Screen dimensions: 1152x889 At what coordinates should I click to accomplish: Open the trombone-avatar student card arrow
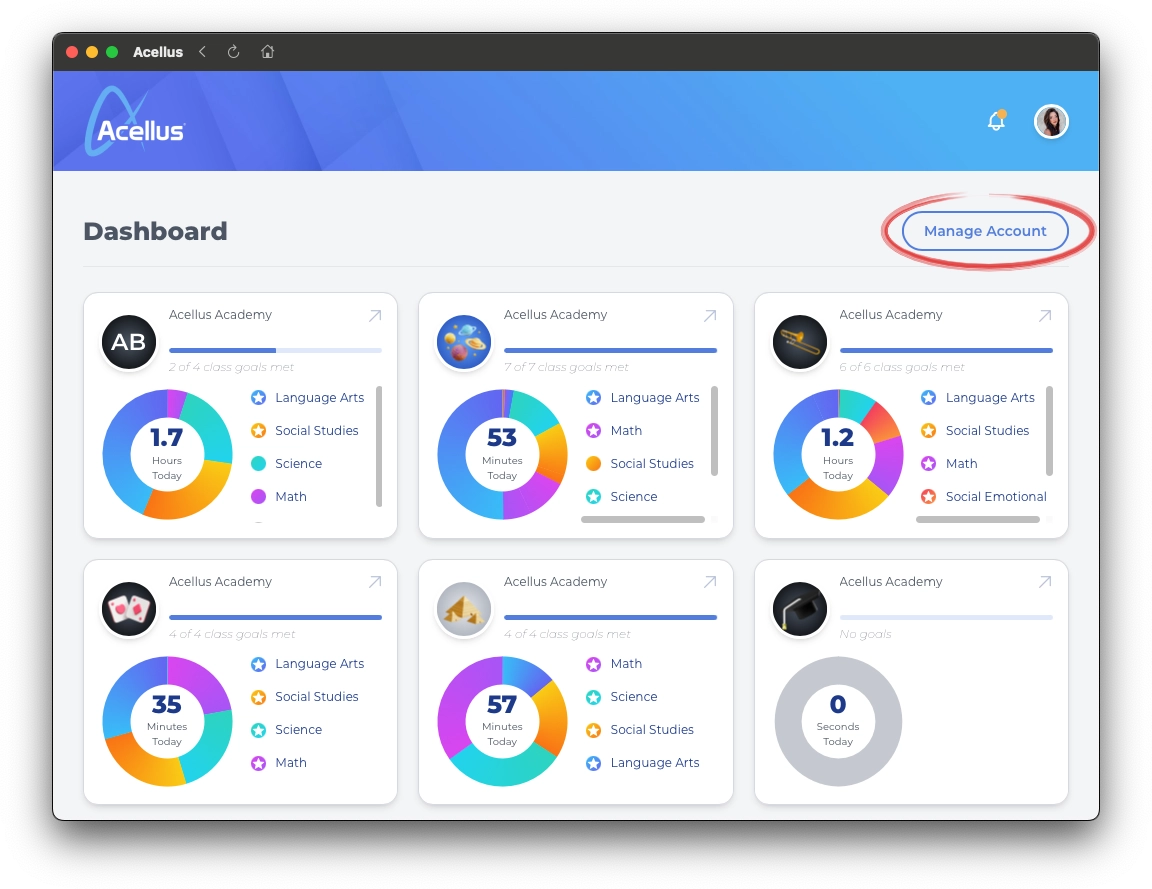click(x=1045, y=316)
